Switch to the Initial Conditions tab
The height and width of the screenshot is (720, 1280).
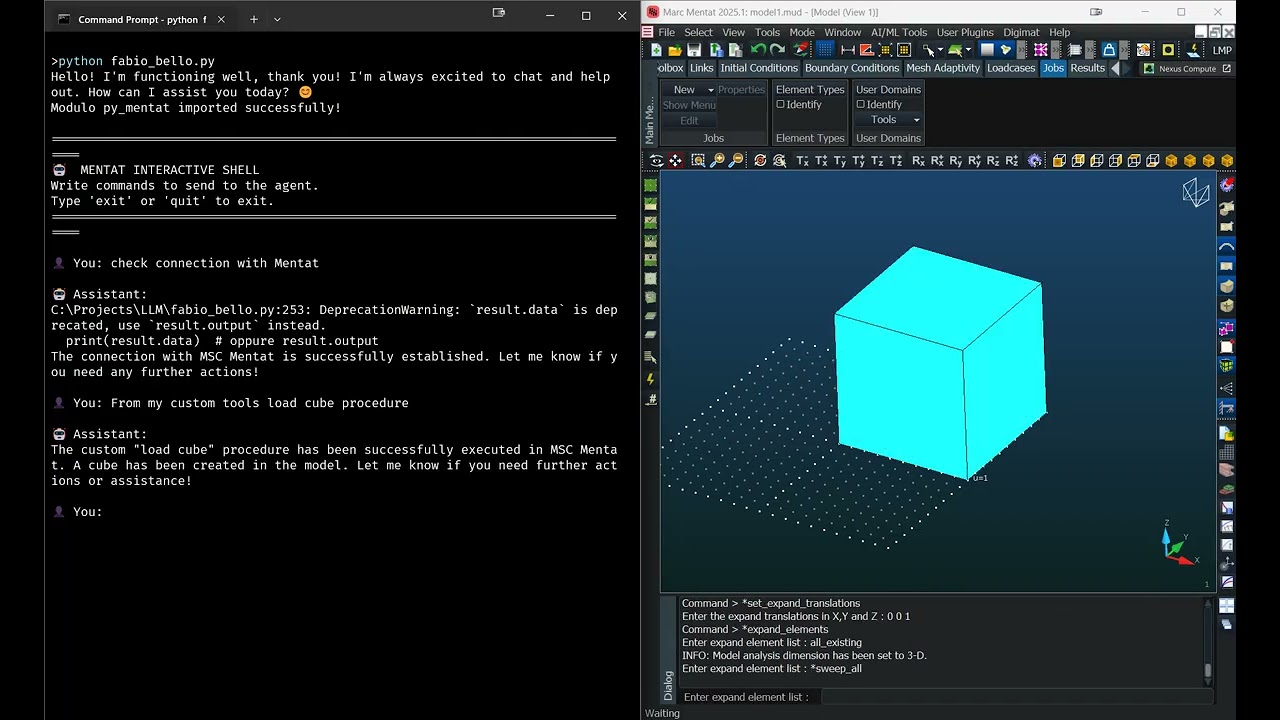coord(759,68)
